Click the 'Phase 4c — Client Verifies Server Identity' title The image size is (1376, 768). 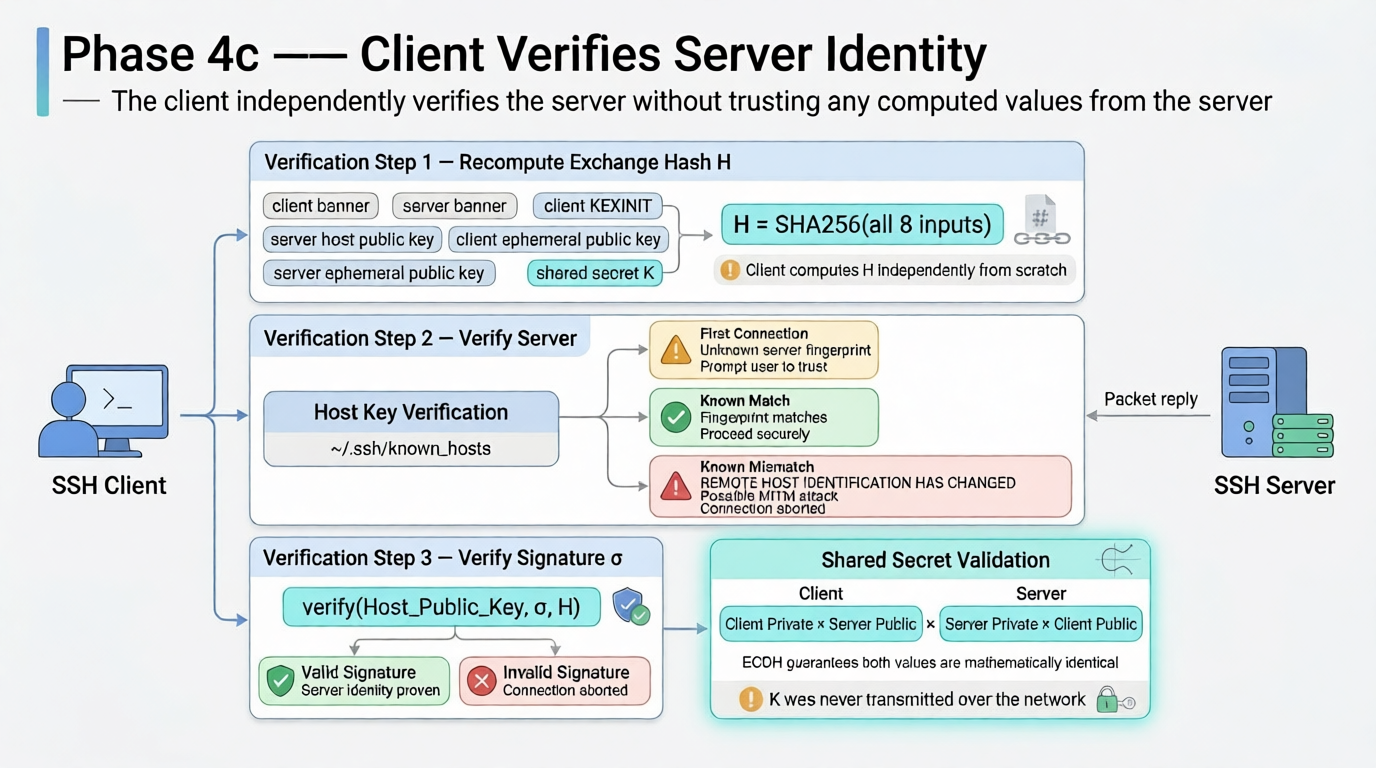click(x=524, y=55)
